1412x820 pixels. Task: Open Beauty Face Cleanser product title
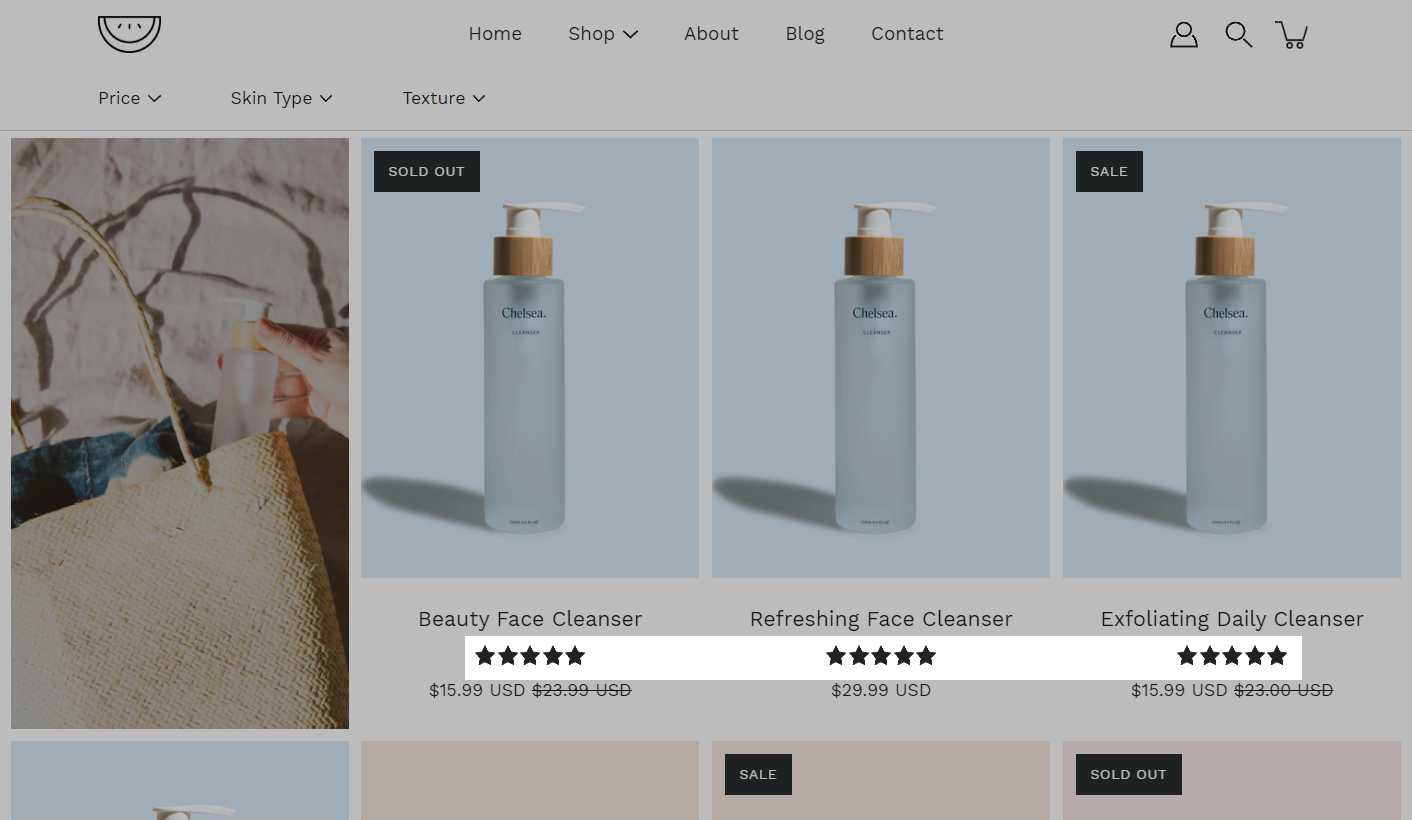point(530,619)
